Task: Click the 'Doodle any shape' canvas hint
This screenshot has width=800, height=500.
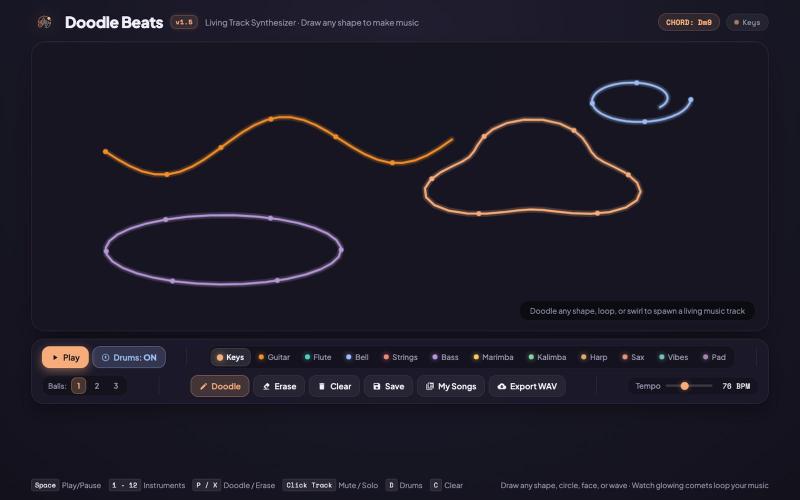Action: click(x=637, y=311)
